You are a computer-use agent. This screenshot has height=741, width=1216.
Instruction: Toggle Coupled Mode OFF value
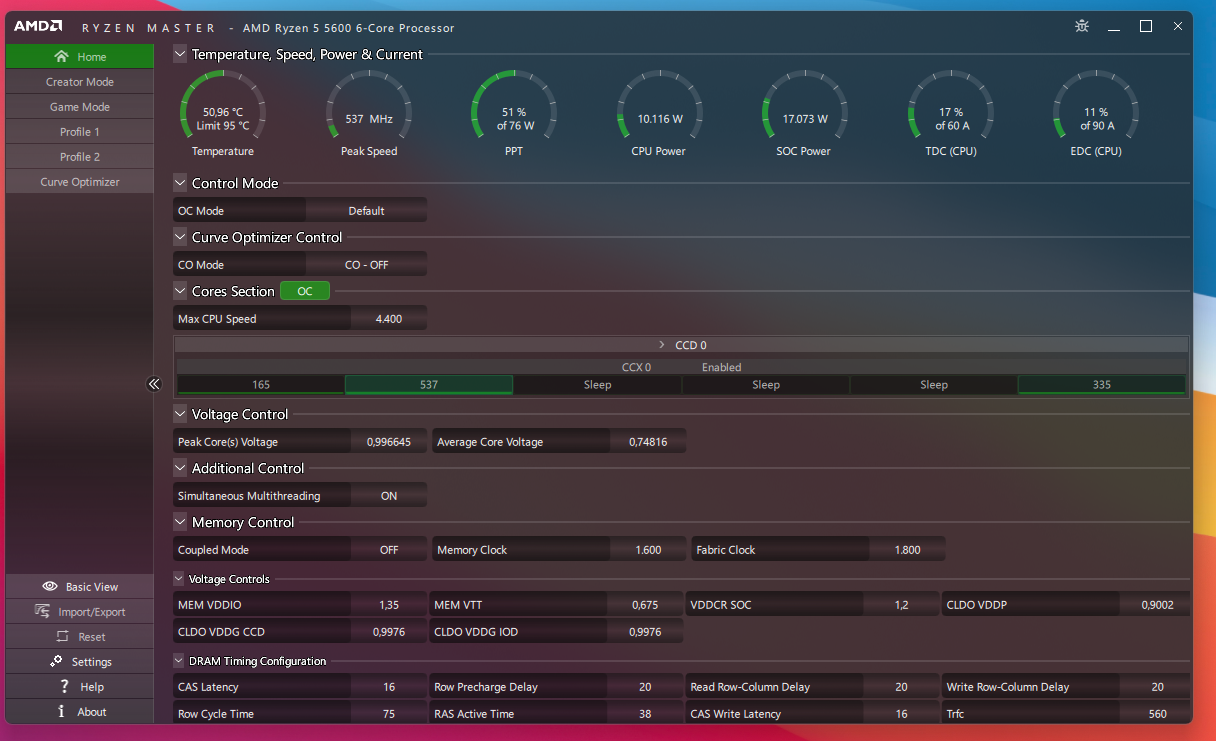[x=389, y=550]
